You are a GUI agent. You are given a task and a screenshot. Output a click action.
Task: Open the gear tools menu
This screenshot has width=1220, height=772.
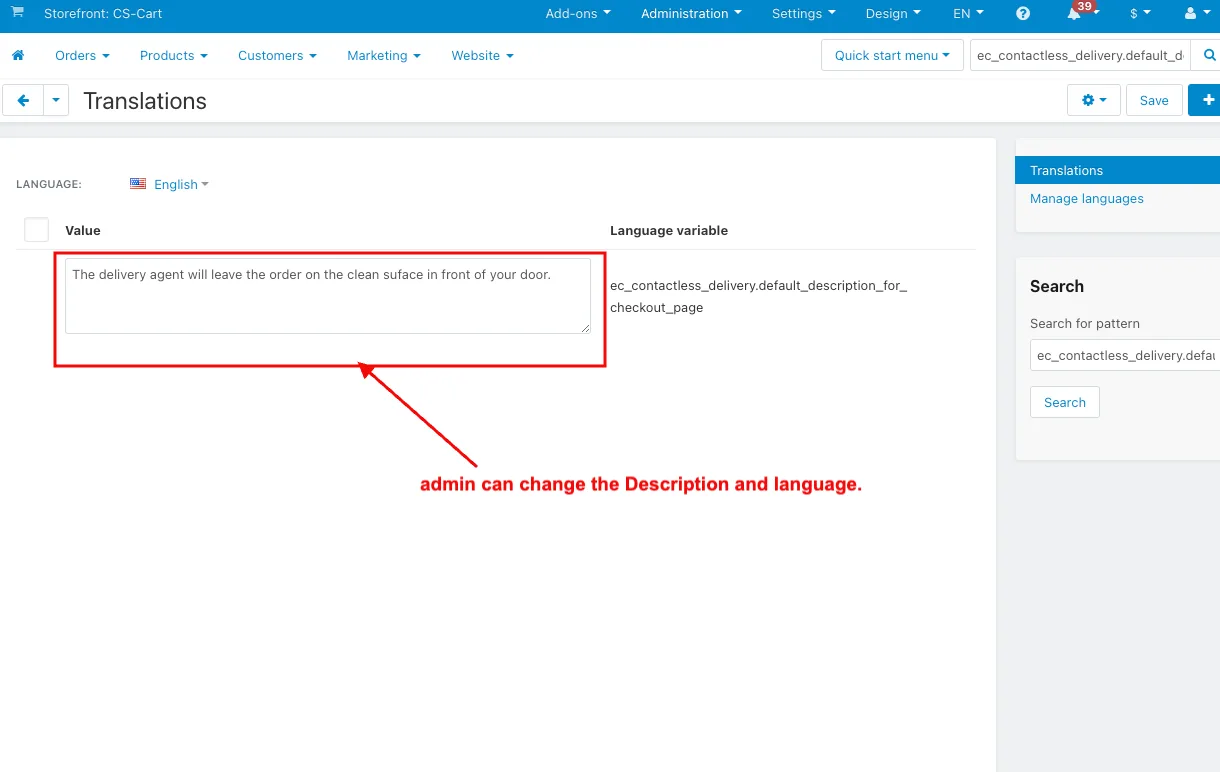pos(1094,100)
